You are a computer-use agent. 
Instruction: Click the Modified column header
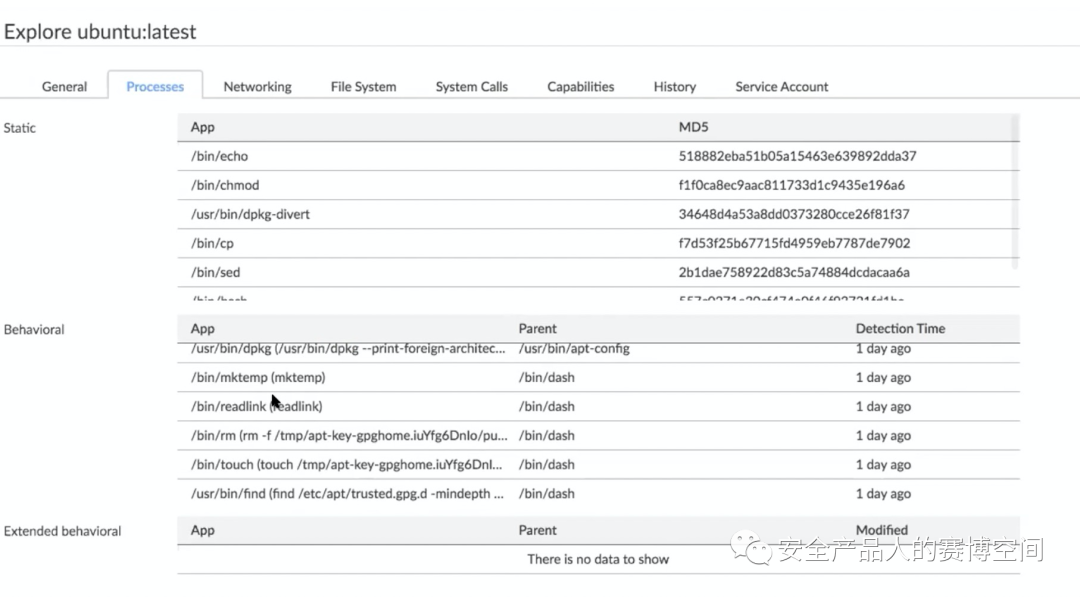pyautogui.click(x=882, y=530)
